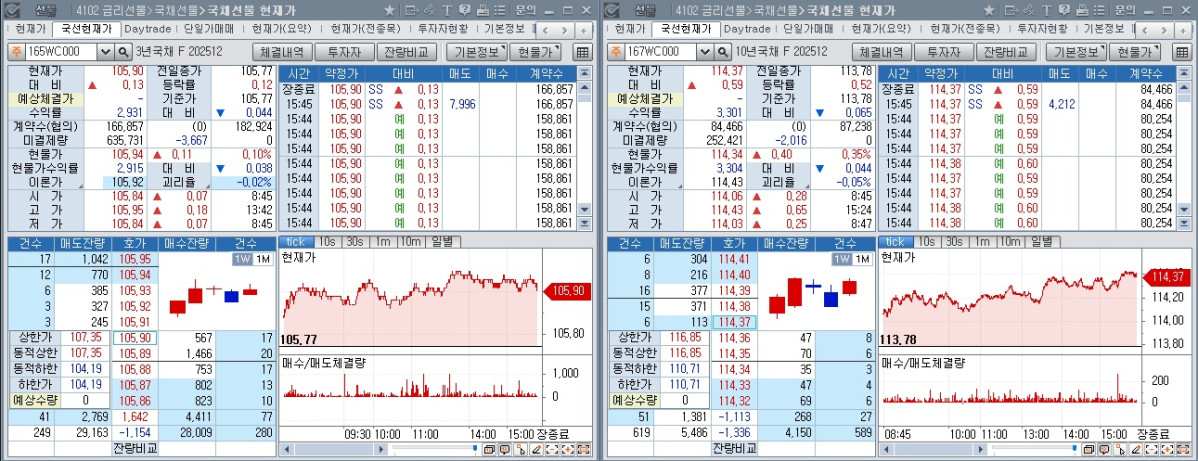Click the font size T icon in left window
Viewport: 1198px width, 461px height.
click(447, 11)
